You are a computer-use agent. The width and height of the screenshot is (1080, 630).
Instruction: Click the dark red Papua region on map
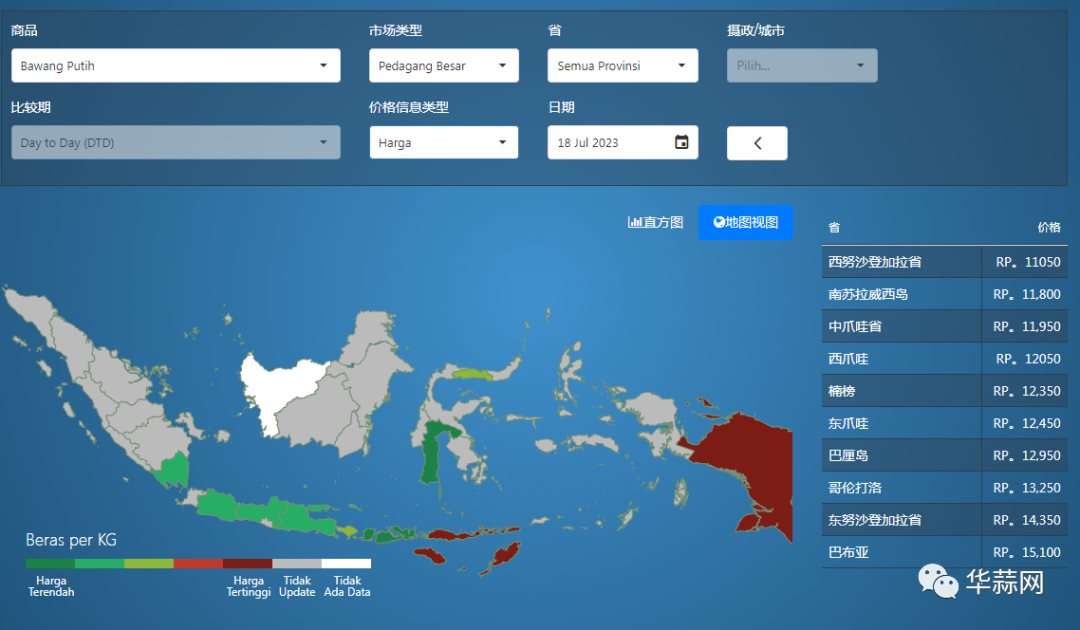740,470
